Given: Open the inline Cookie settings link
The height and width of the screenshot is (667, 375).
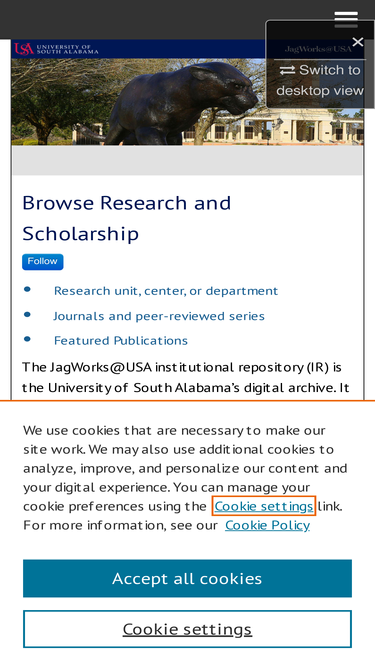Looking at the screenshot, I should (x=264, y=506).
